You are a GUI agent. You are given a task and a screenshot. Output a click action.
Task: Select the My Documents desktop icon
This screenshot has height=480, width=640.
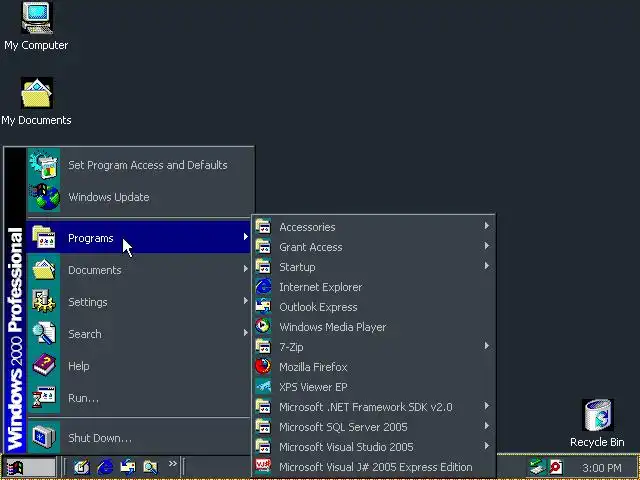36,101
